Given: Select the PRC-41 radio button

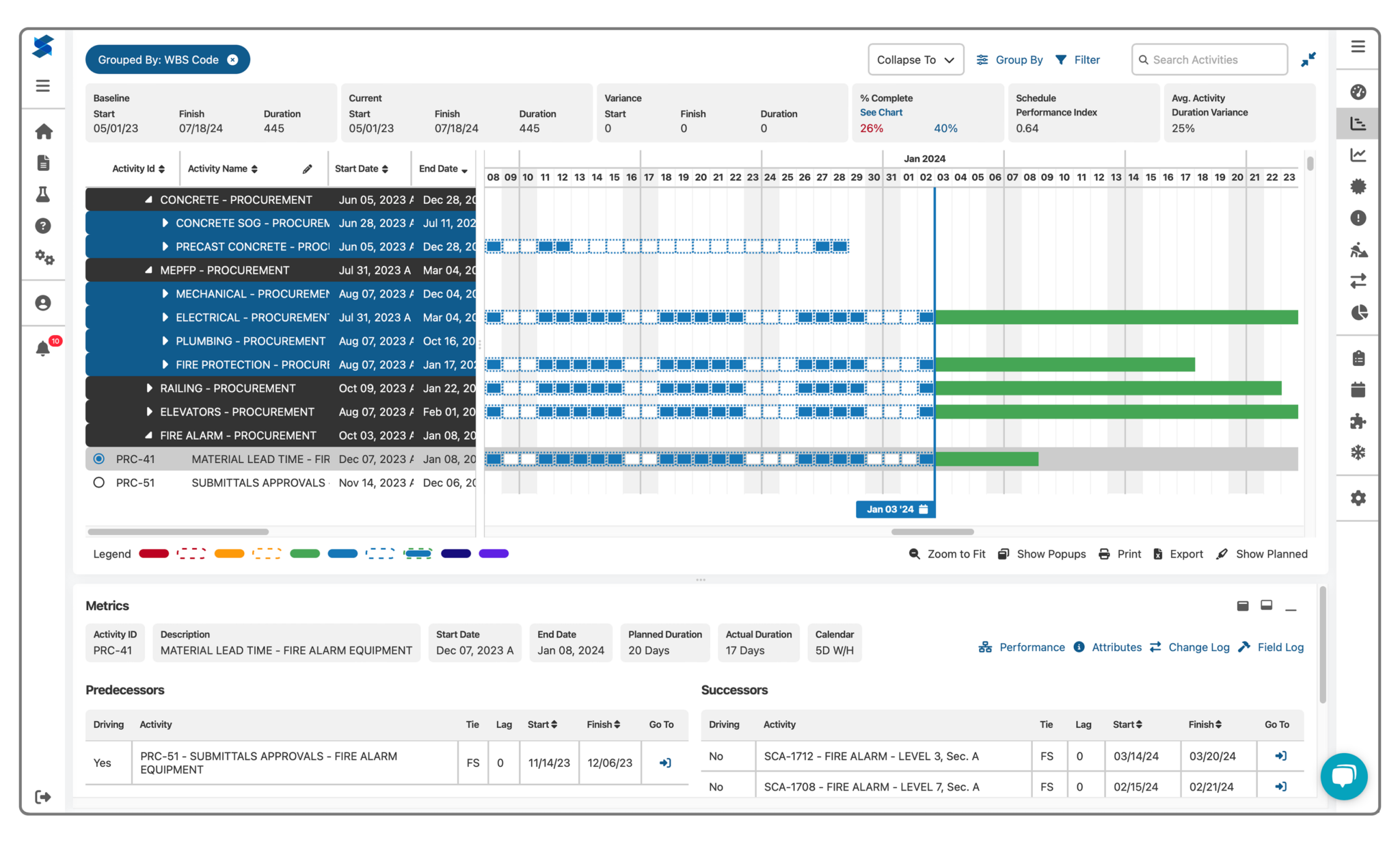Looking at the screenshot, I should click(x=98, y=458).
